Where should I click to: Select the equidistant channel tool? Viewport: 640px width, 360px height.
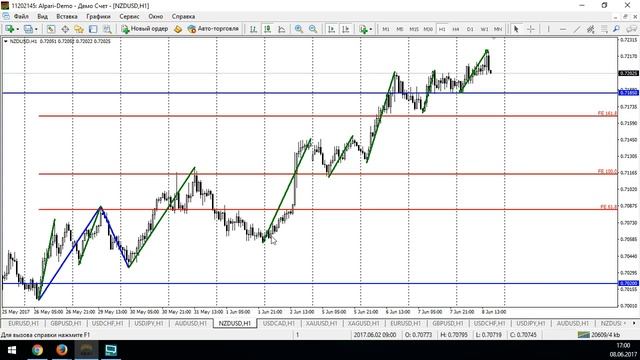point(590,29)
